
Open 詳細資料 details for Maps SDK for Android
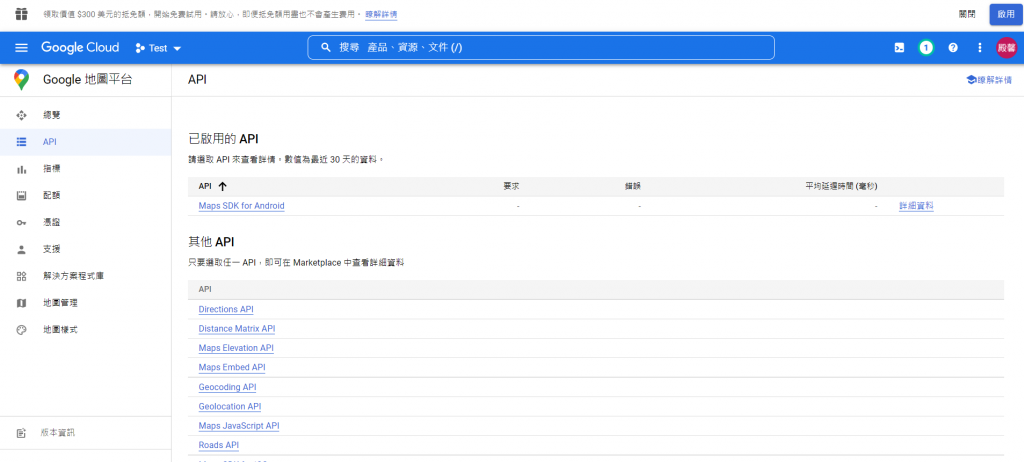point(916,206)
